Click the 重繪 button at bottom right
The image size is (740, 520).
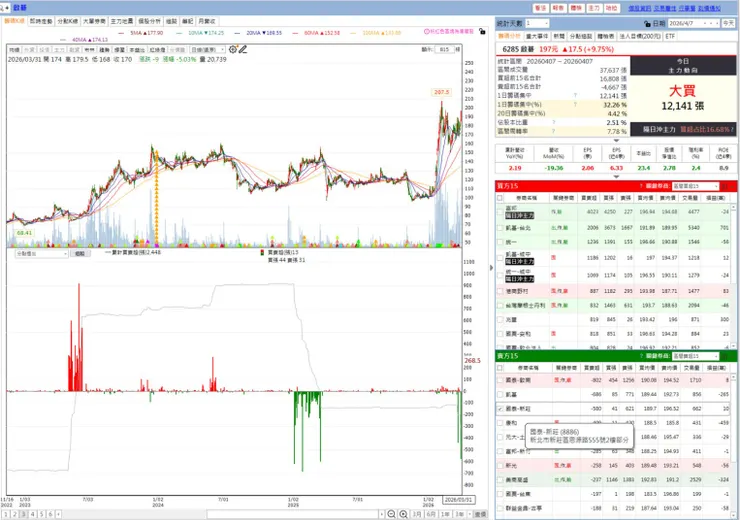point(480,514)
